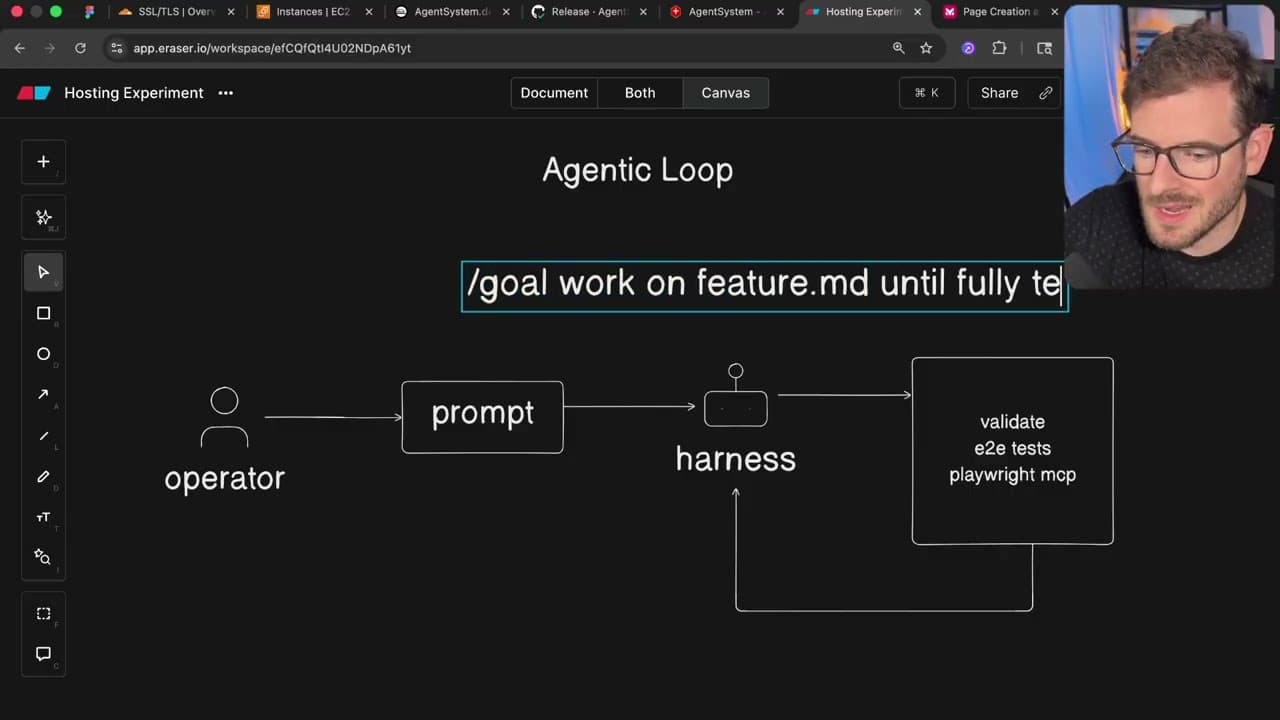Select the line tool
Viewport: 1280px width, 720px height.
[43, 436]
